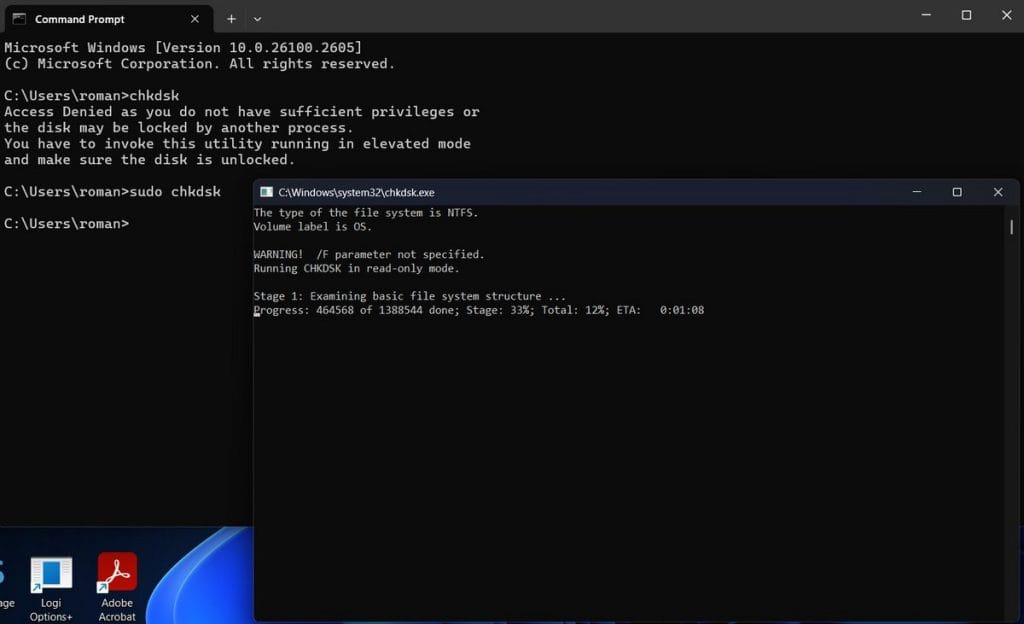This screenshot has height=624, width=1024.
Task: Click '(c) Microsoft Corporation. All rights reserved.' line
Action: pos(199,63)
